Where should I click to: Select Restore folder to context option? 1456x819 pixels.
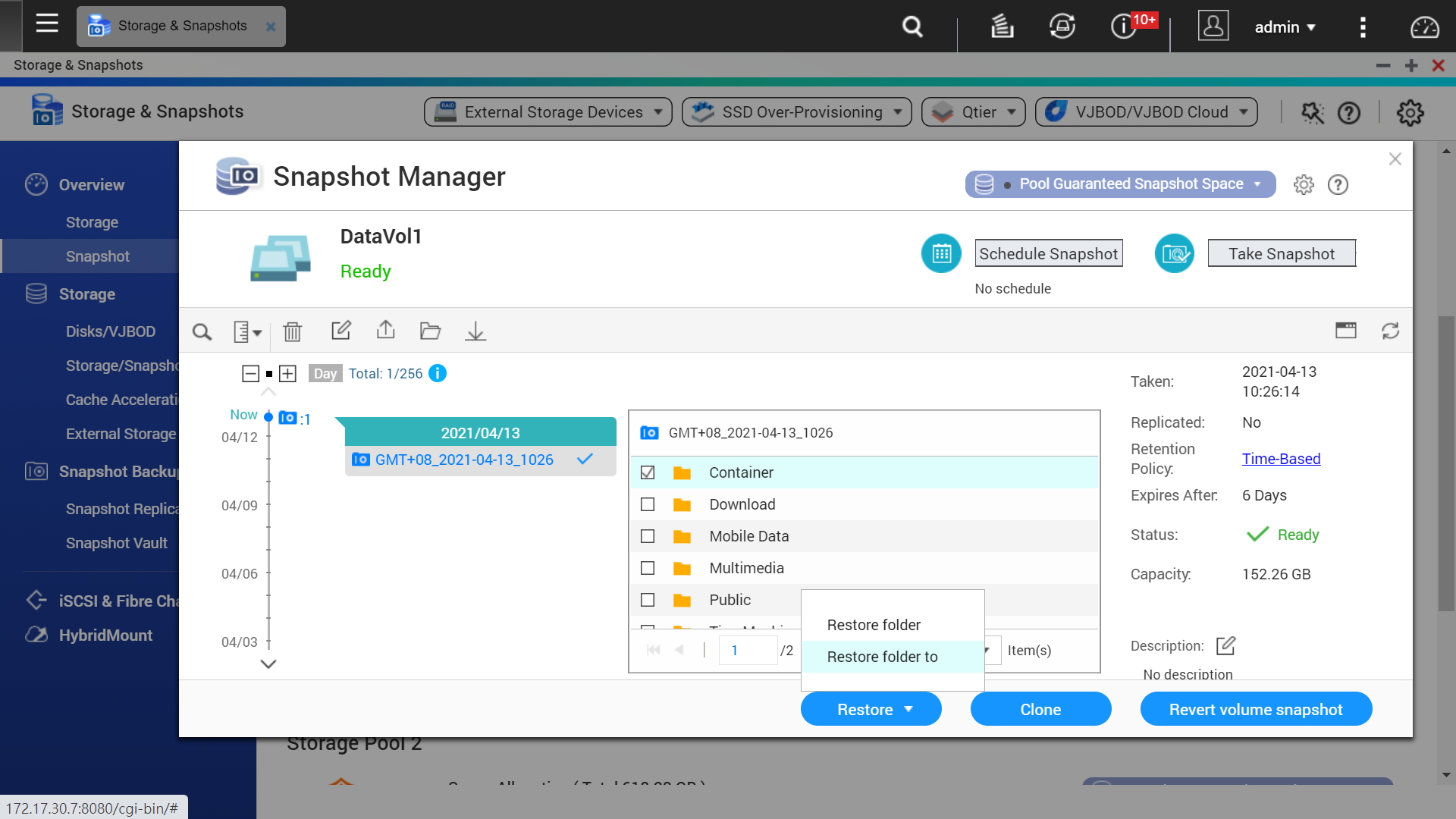coord(881,656)
